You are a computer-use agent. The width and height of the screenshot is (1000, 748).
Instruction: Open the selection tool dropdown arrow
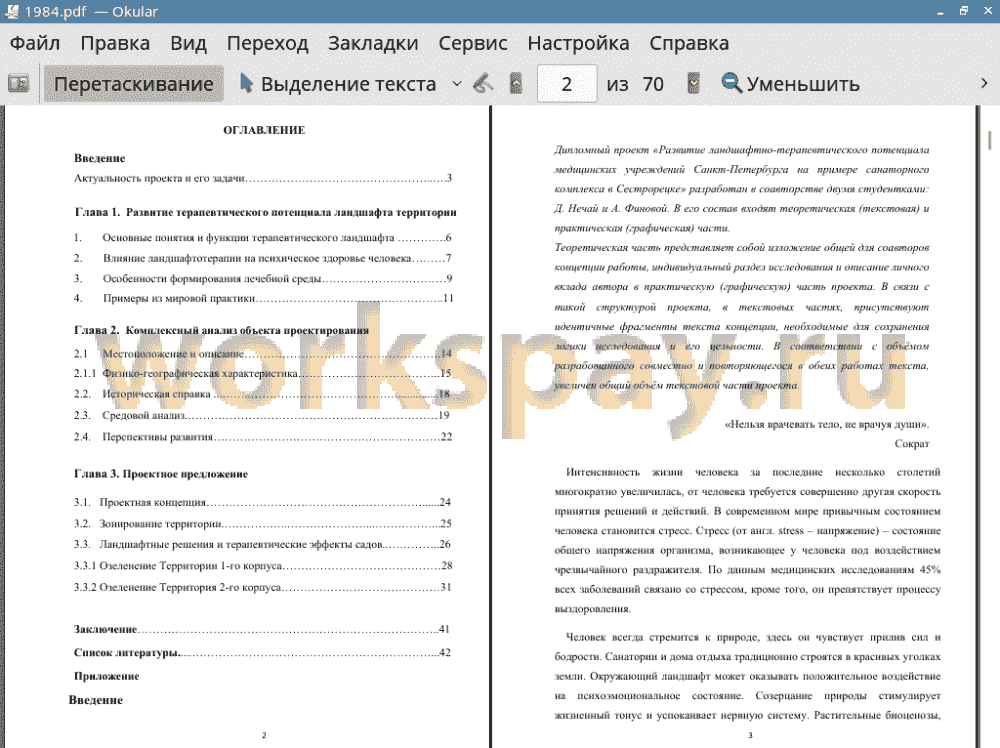click(x=457, y=84)
